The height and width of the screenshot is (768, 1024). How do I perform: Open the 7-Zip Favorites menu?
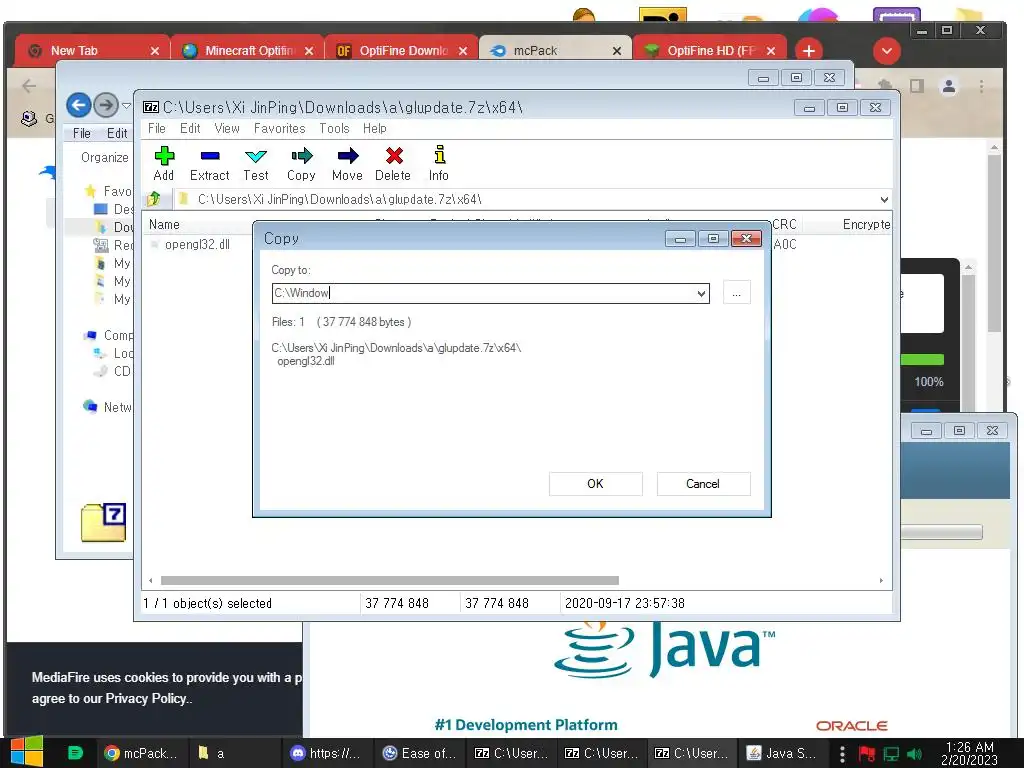pos(280,128)
